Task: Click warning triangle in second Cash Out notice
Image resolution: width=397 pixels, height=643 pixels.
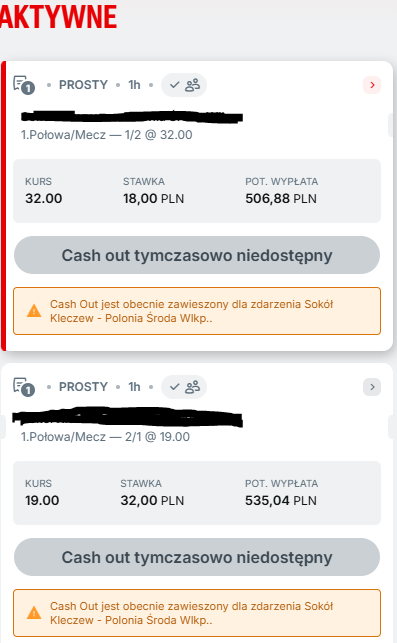Action: coord(34,613)
